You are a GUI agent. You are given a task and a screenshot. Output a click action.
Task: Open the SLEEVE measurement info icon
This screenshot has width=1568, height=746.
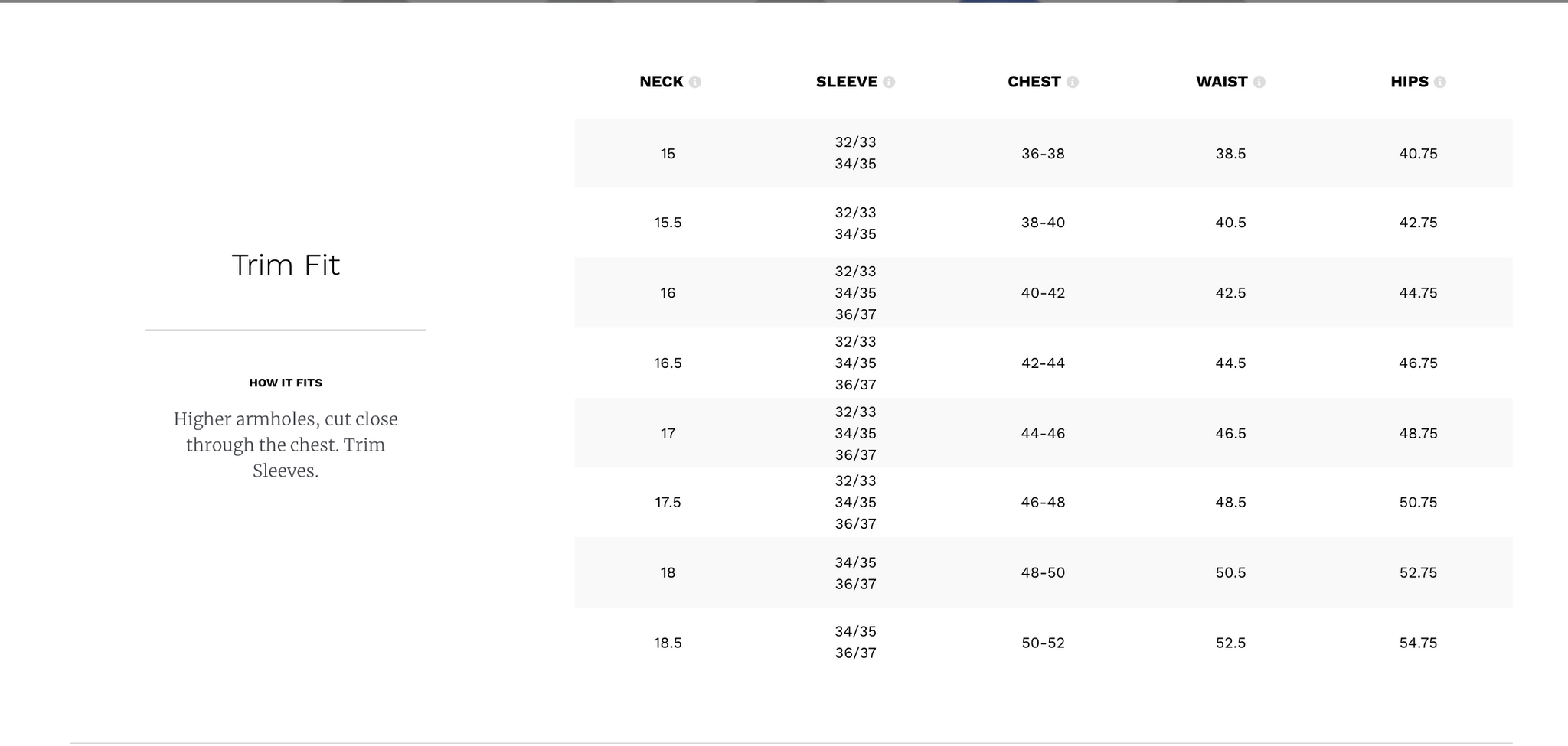click(x=888, y=82)
